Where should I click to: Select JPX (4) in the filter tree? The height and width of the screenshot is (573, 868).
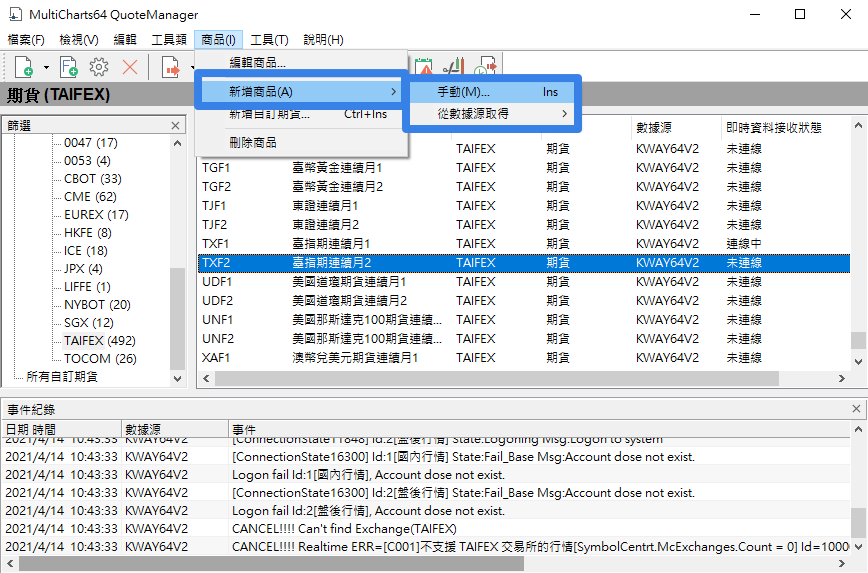click(x=83, y=269)
